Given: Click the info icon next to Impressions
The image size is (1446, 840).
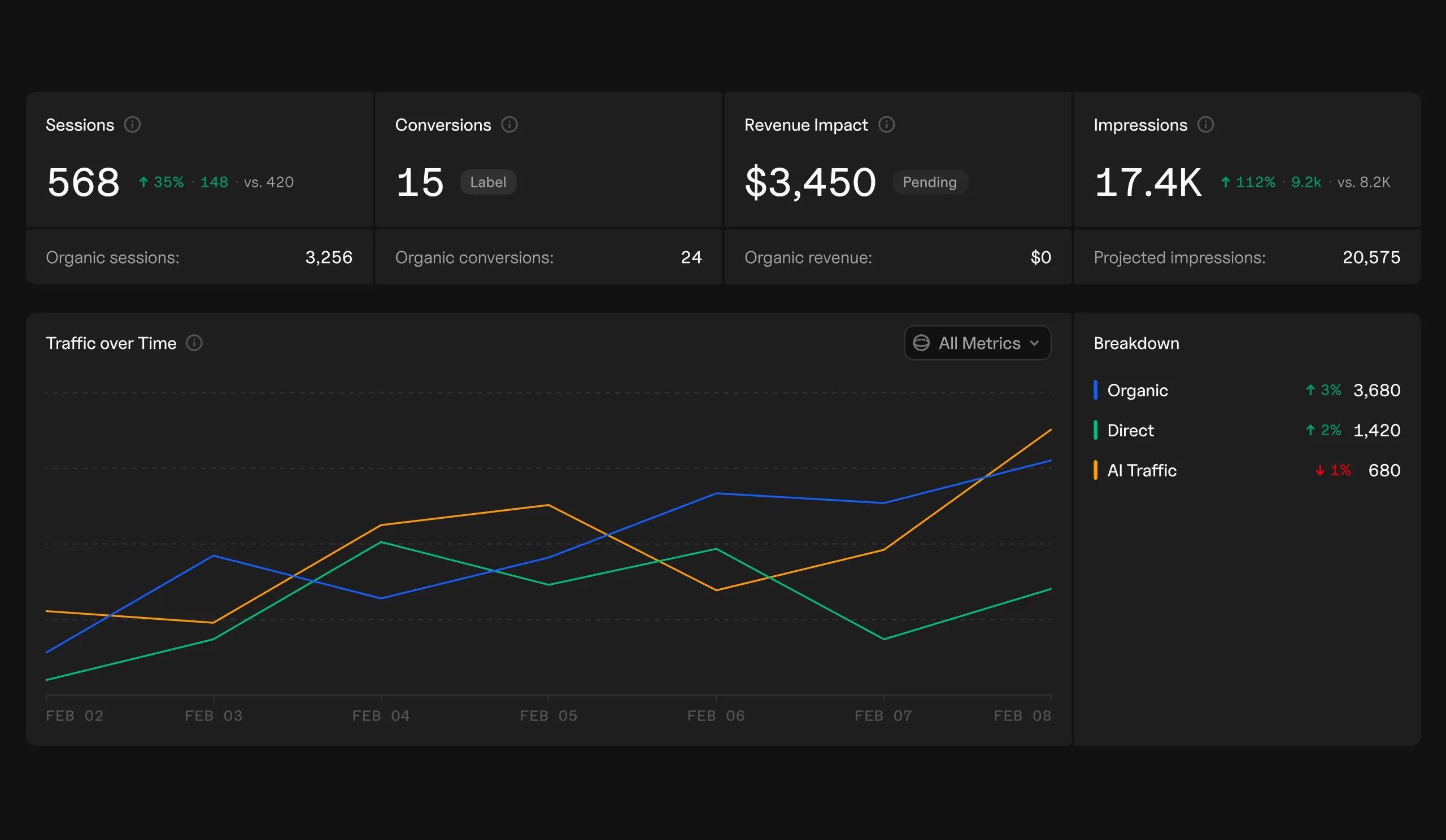Looking at the screenshot, I should [x=1205, y=124].
